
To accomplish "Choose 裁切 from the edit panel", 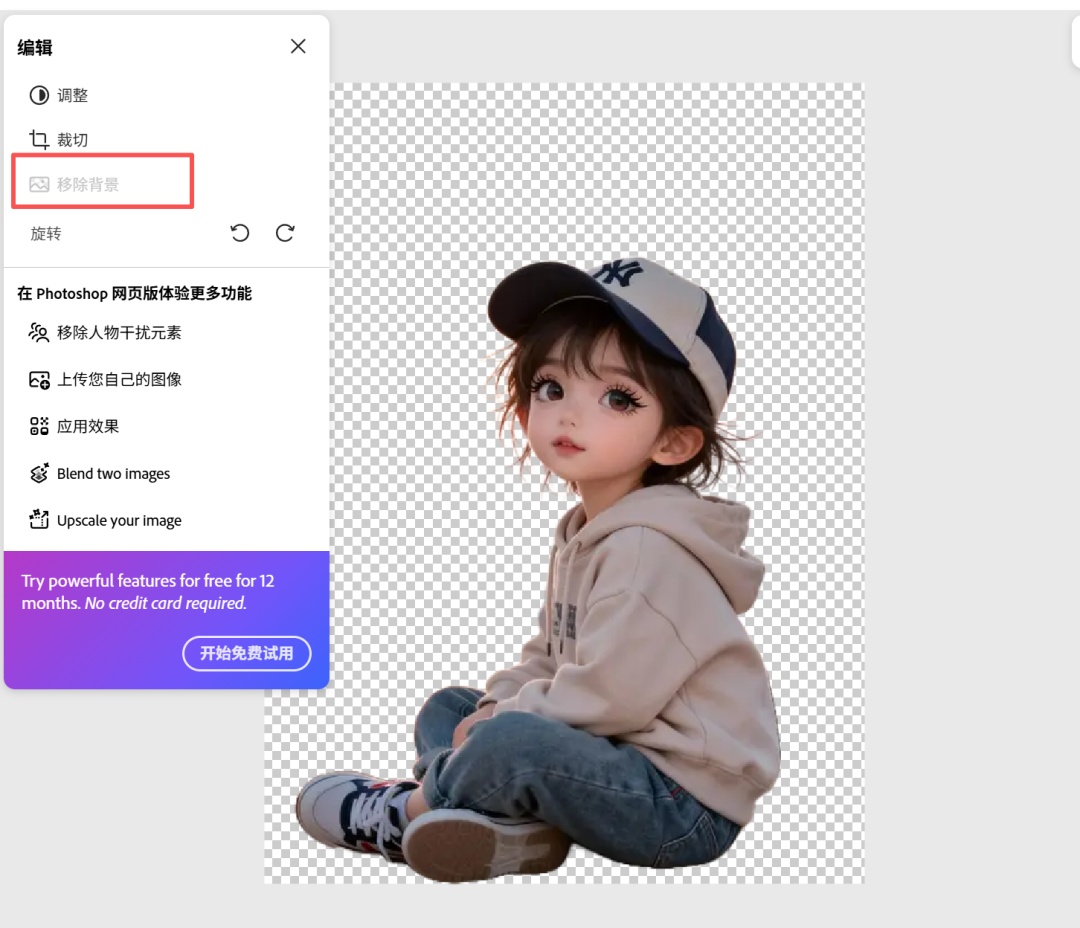I will tap(70, 139).
